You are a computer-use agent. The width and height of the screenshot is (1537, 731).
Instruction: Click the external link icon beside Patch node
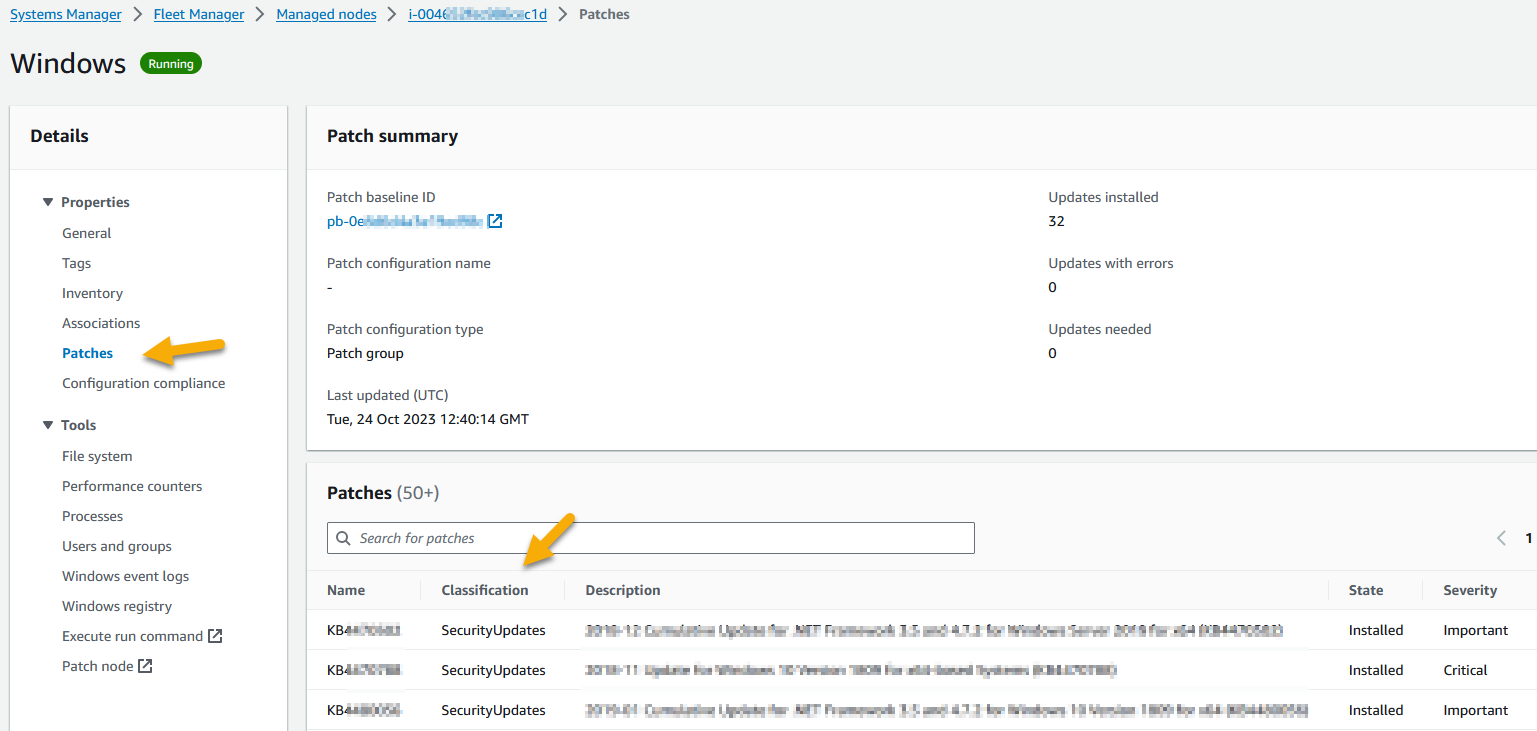[145, 665]
